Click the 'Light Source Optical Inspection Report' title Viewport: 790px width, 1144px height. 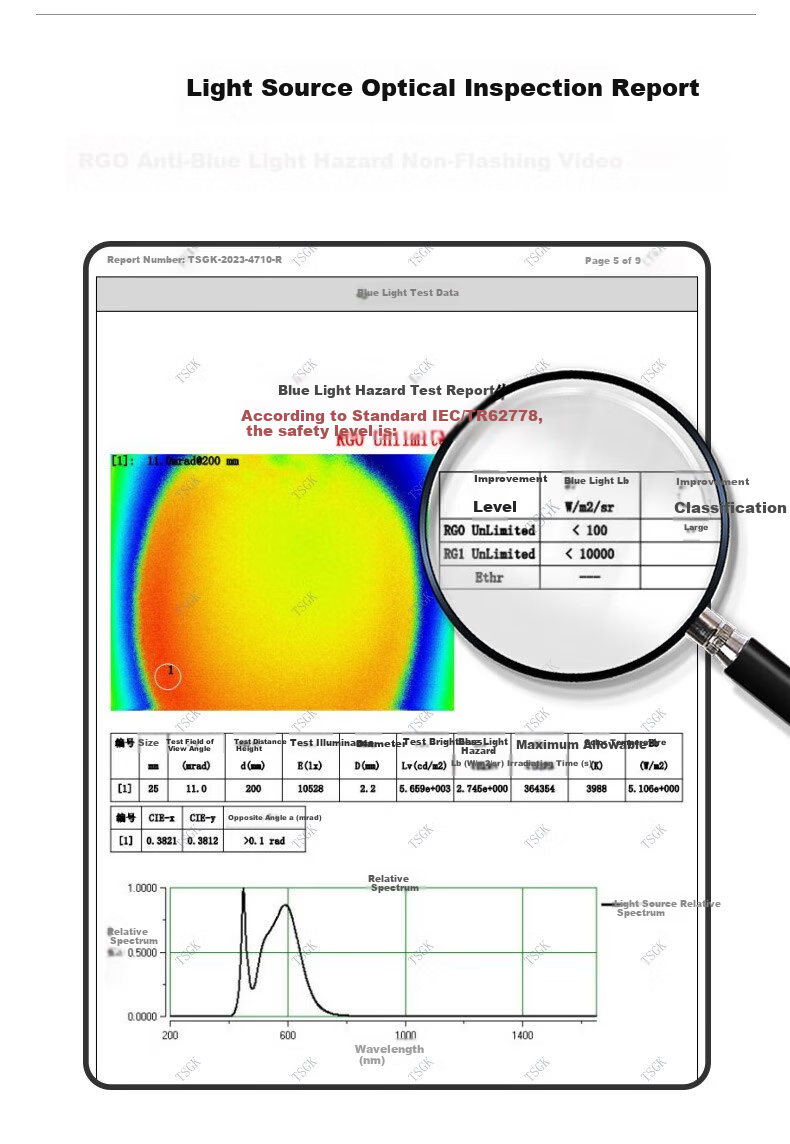point(442,88)
